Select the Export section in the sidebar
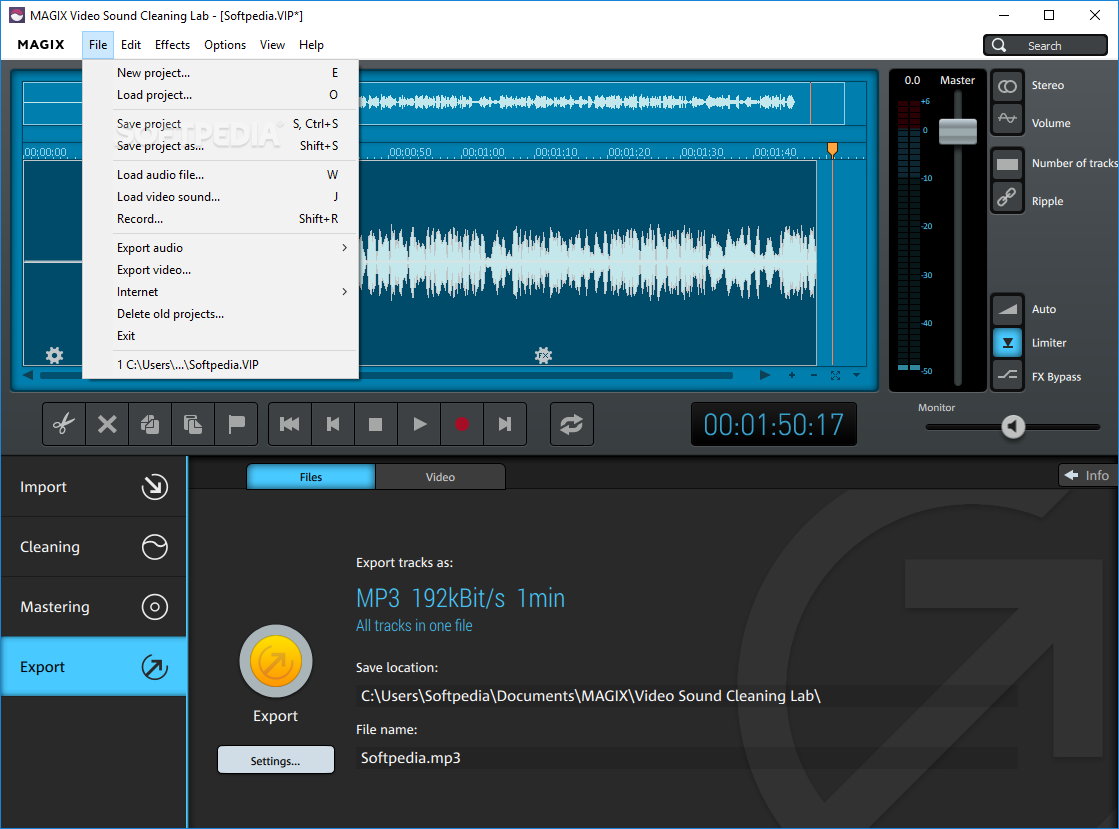This screenshot has height=829, width=1119. (93, 667)
